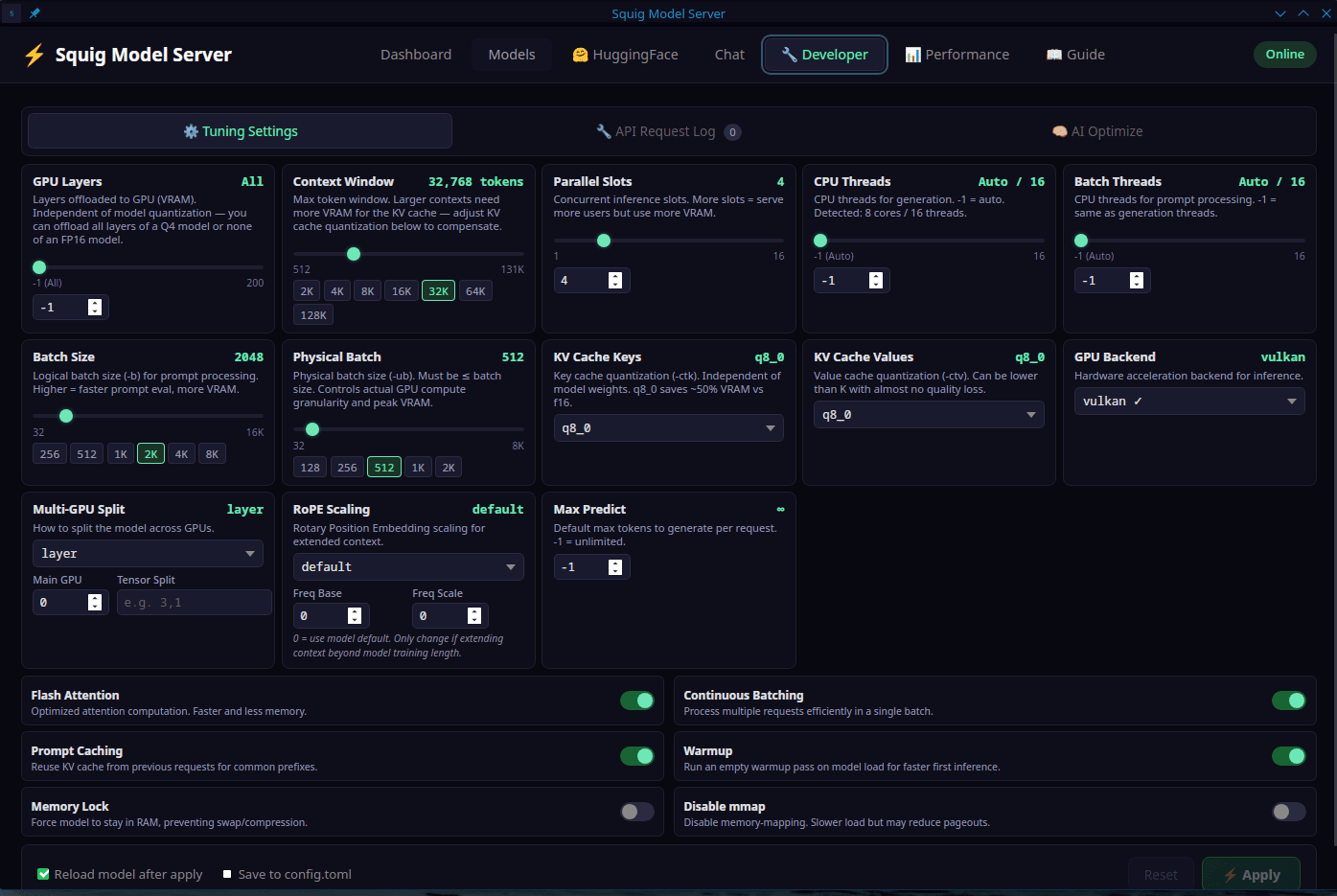Select the 64K context preset

(475, 290)
